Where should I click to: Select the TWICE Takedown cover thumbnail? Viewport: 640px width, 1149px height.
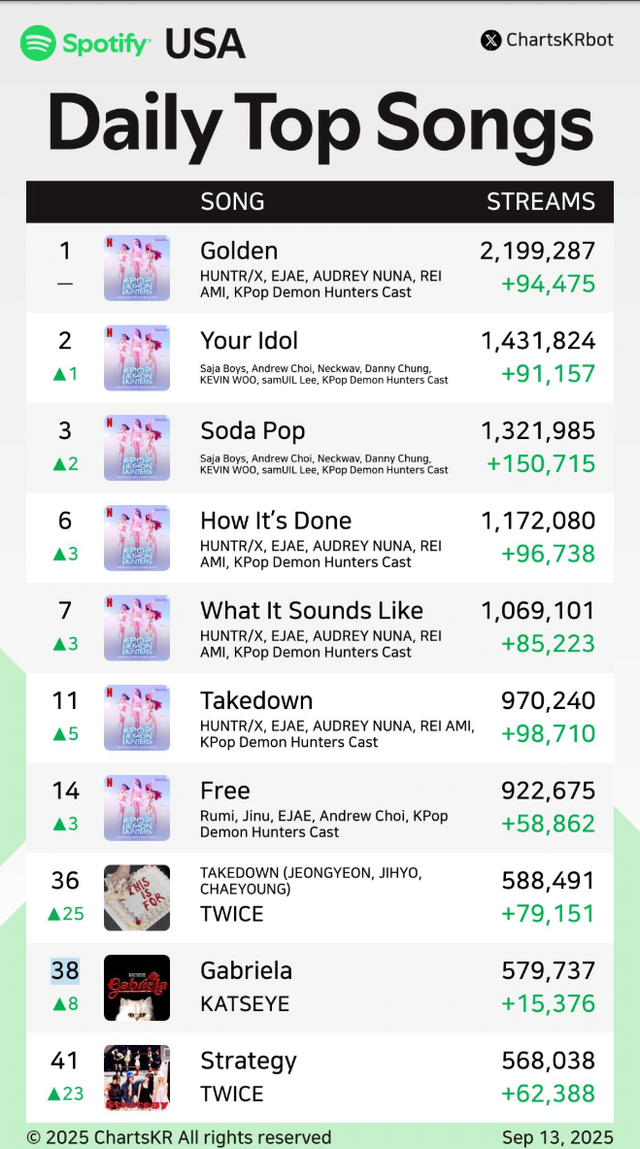click(x=137, y=898)
